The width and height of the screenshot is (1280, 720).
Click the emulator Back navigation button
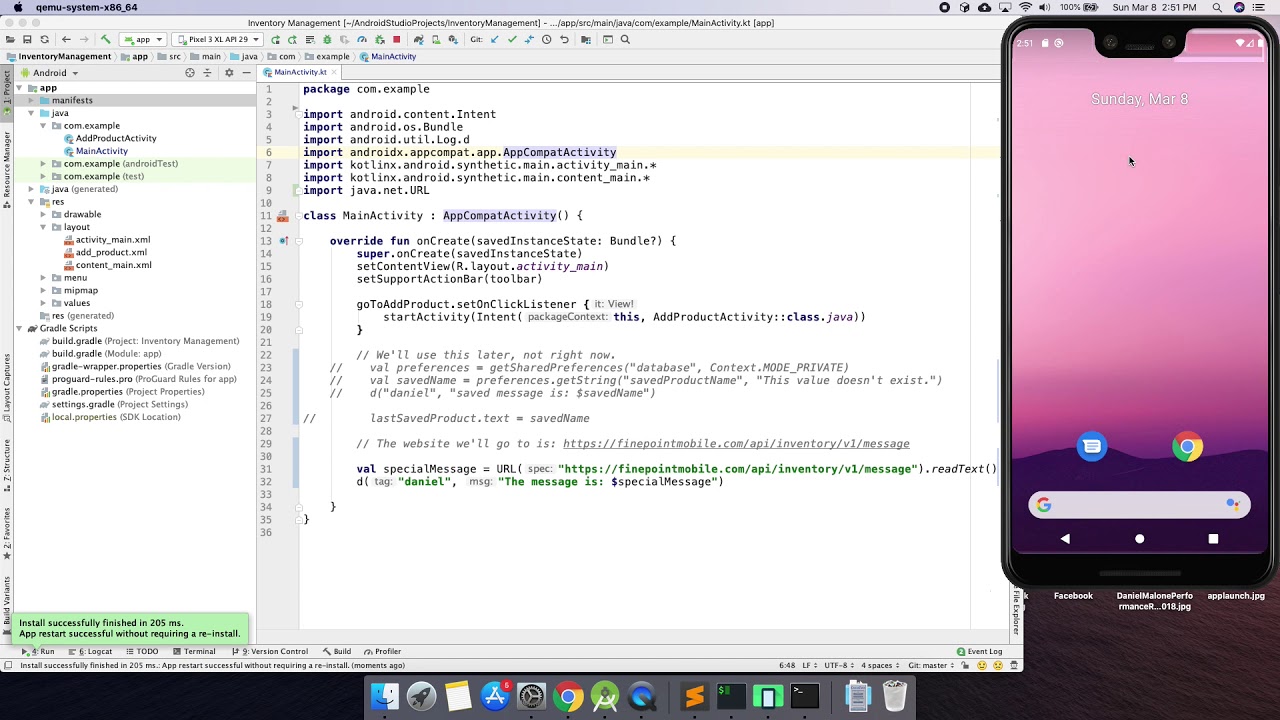pyautogui.click(x=1065, y=539)
